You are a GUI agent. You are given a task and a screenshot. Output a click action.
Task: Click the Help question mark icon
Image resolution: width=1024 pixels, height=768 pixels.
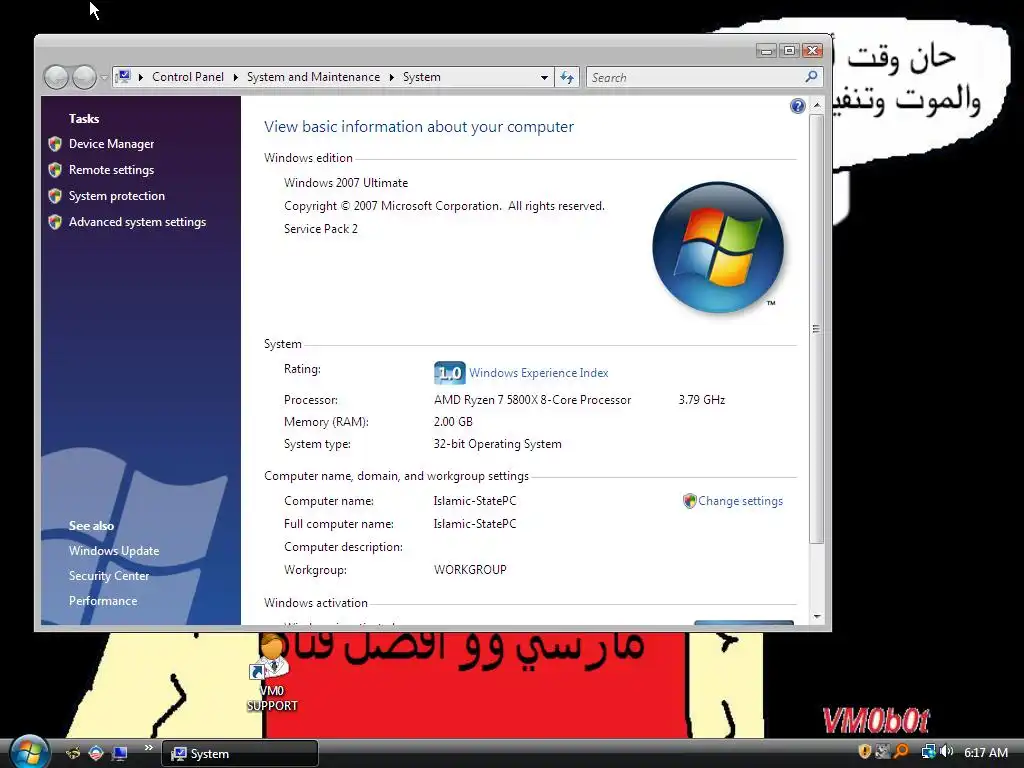pos(797,106)
